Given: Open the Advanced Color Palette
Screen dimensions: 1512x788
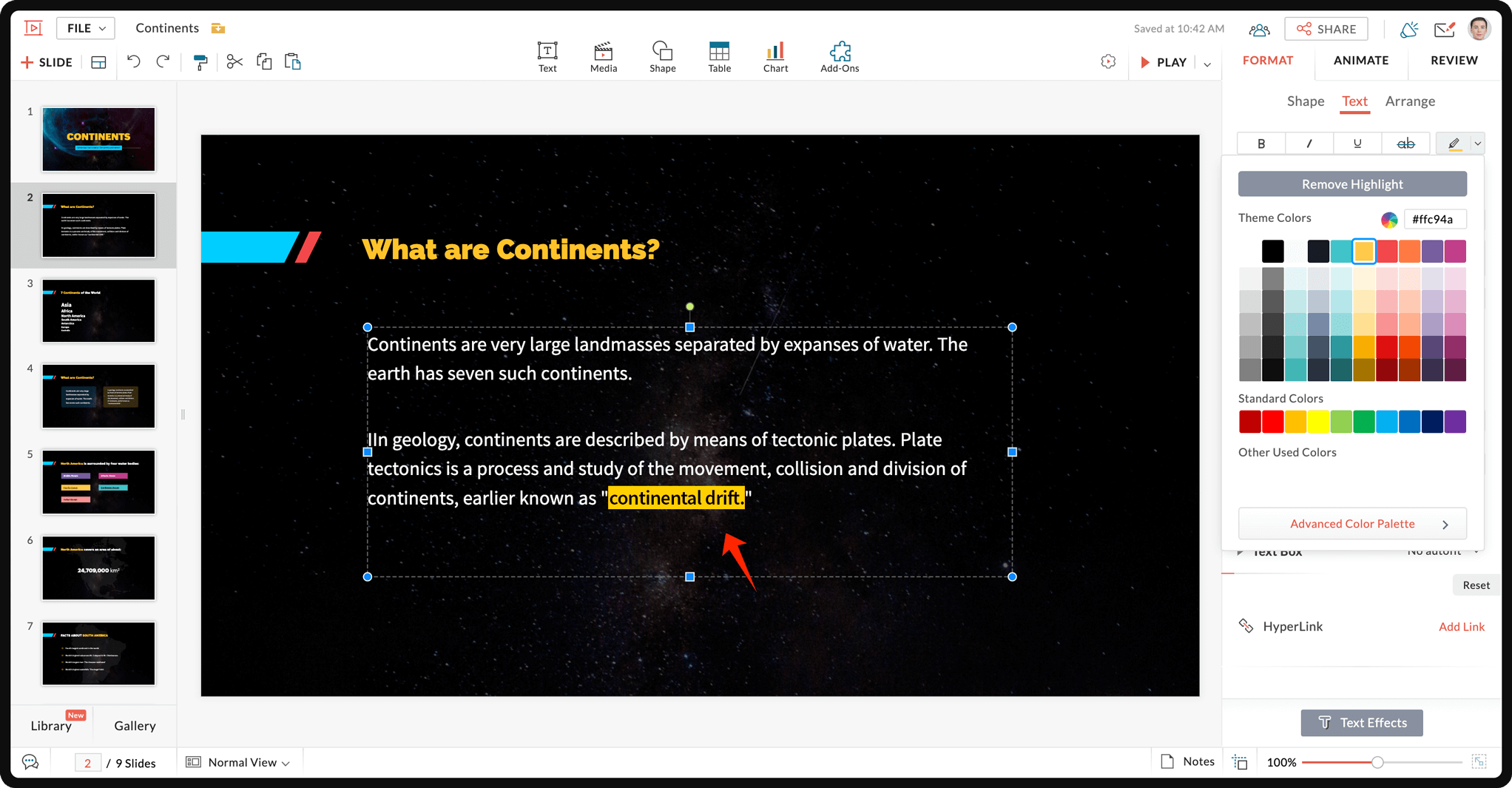Looking at the screenshot, I should tap(1352, 524).
